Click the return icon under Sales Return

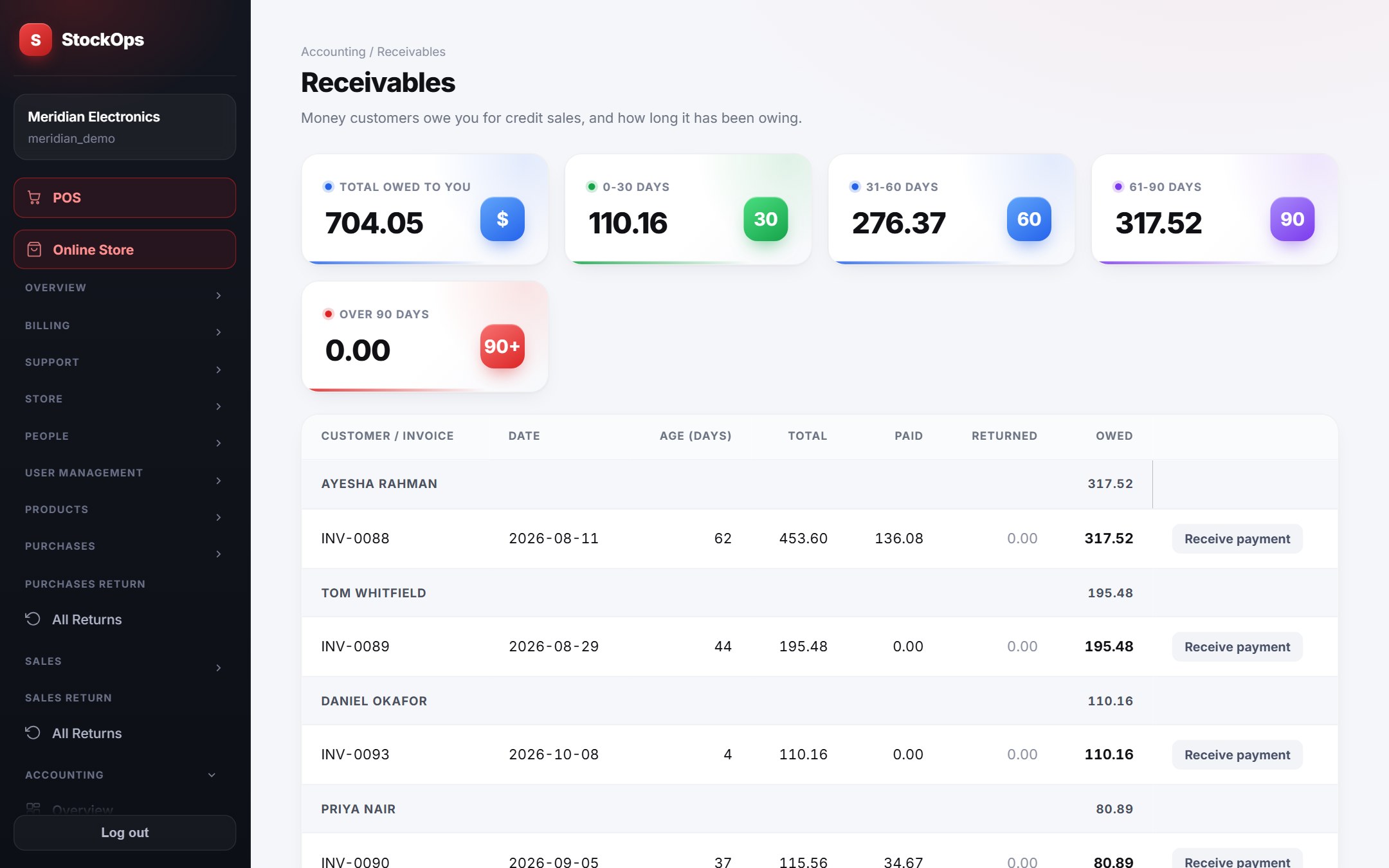(x=33, y=733)
